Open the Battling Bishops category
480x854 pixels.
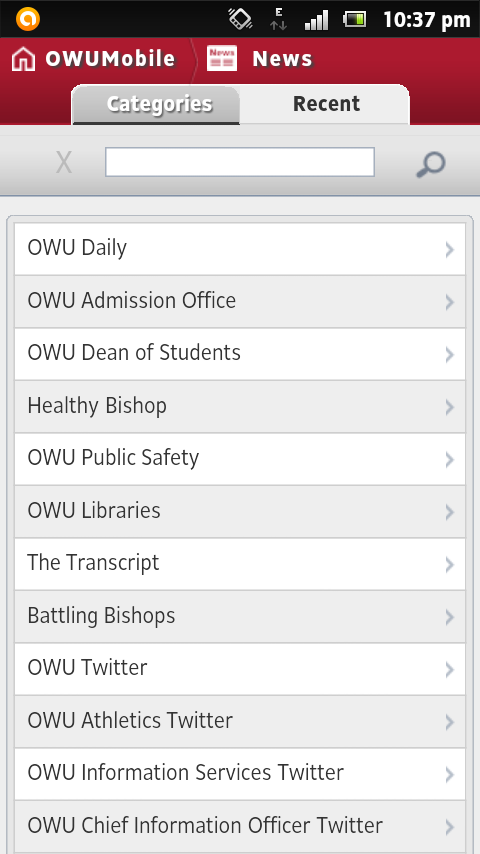pyautogui.click(x=240, y=617)
